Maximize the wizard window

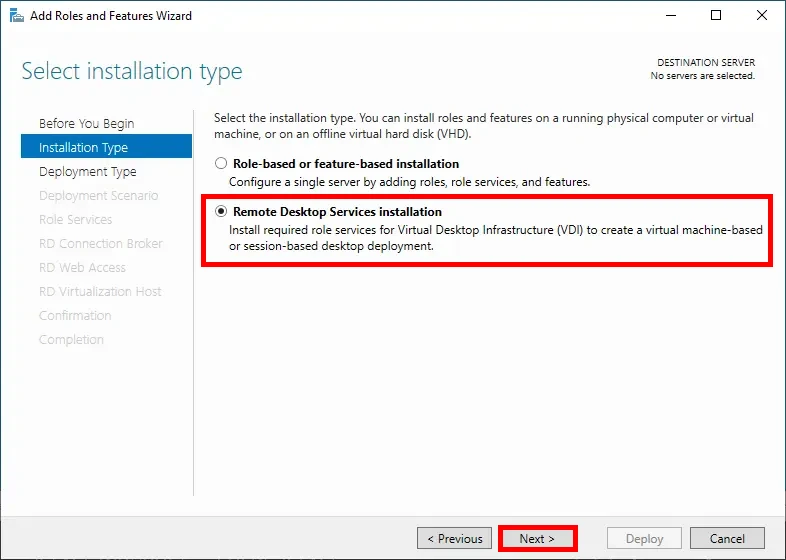pyautogui.click(x=716, y=16)
